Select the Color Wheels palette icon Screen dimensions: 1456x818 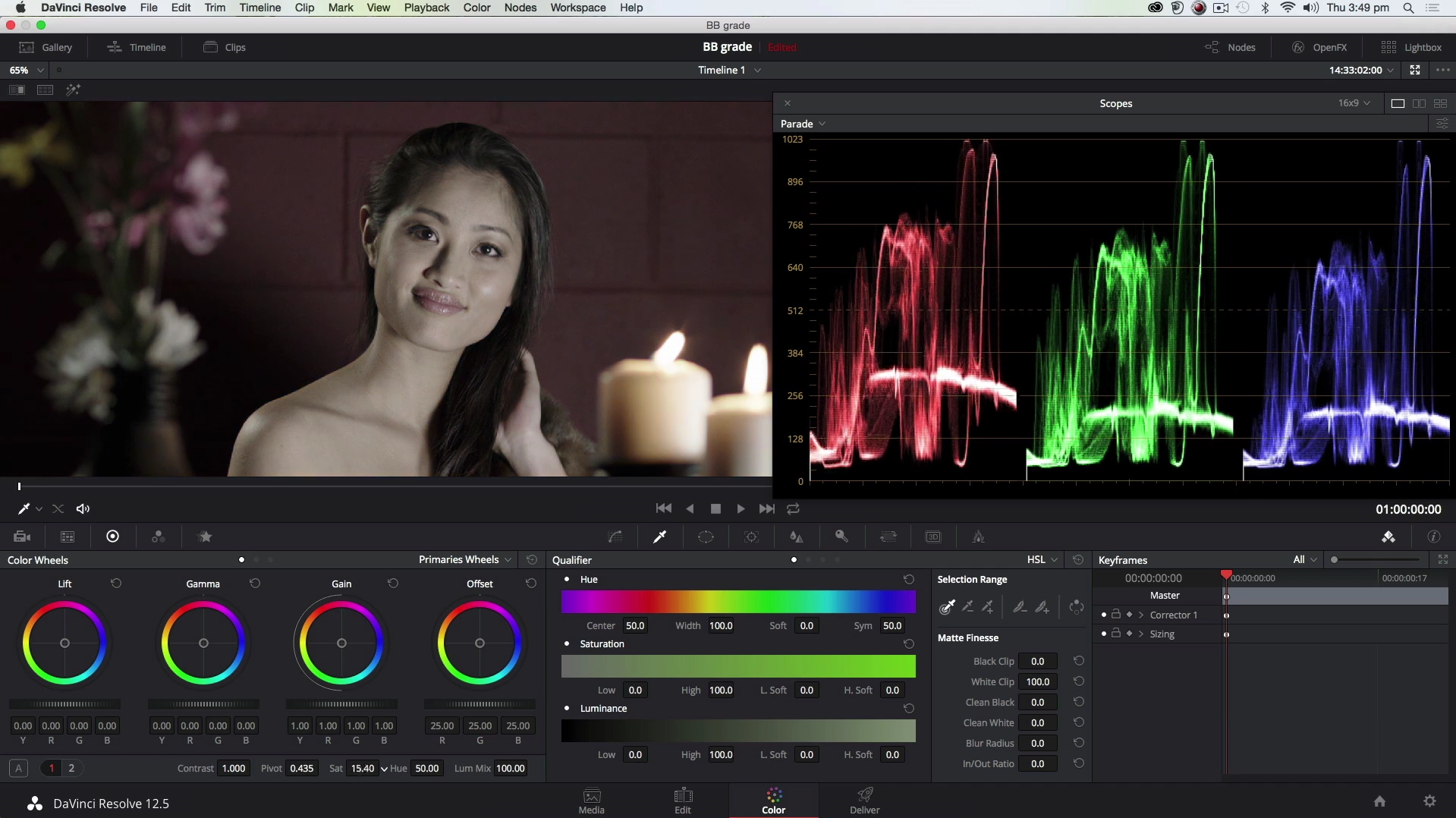[112, 536]
